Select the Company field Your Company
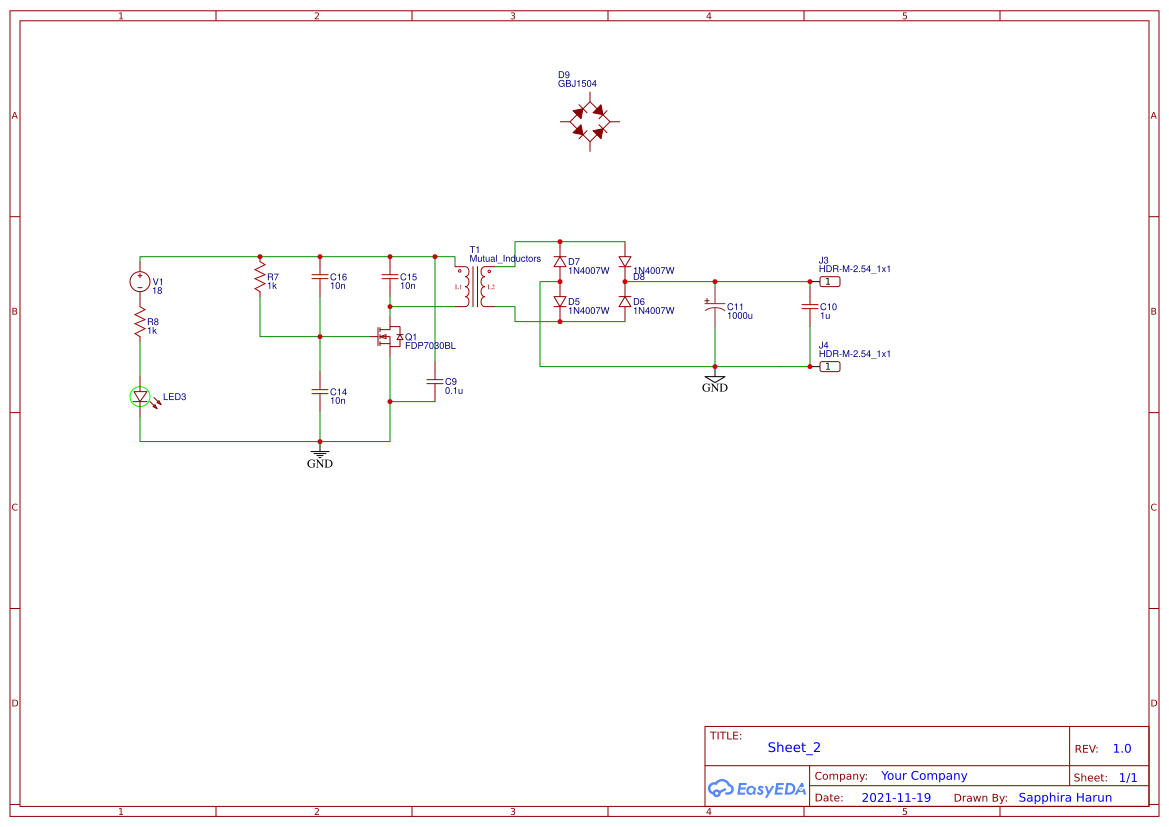Image resolution: width=1169 pixels, height=827 pixels. point(923,775)
